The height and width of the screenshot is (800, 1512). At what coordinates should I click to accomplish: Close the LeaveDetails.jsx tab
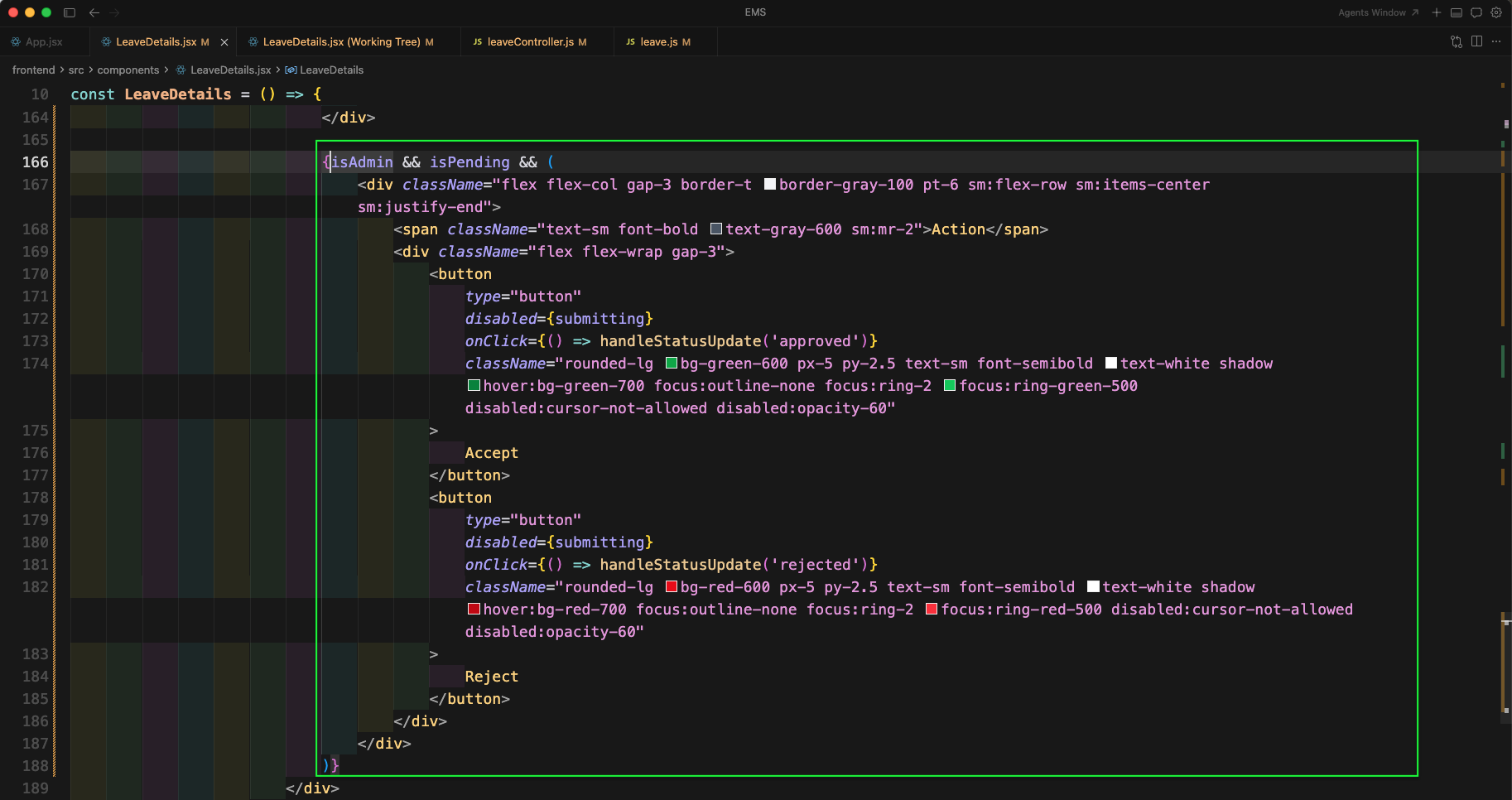[224, 42]
